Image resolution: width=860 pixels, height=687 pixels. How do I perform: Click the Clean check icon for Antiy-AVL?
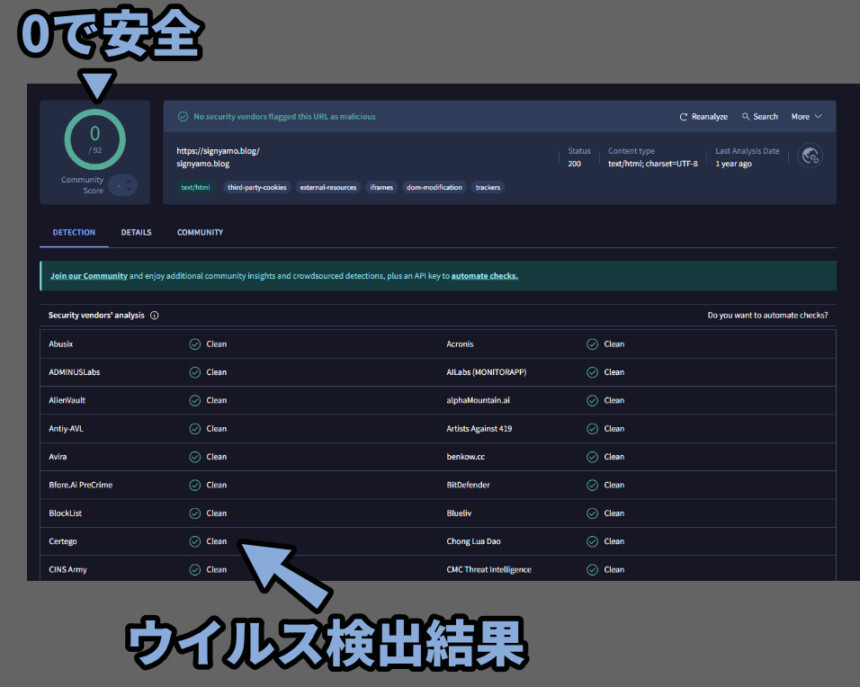pos(195,429)
